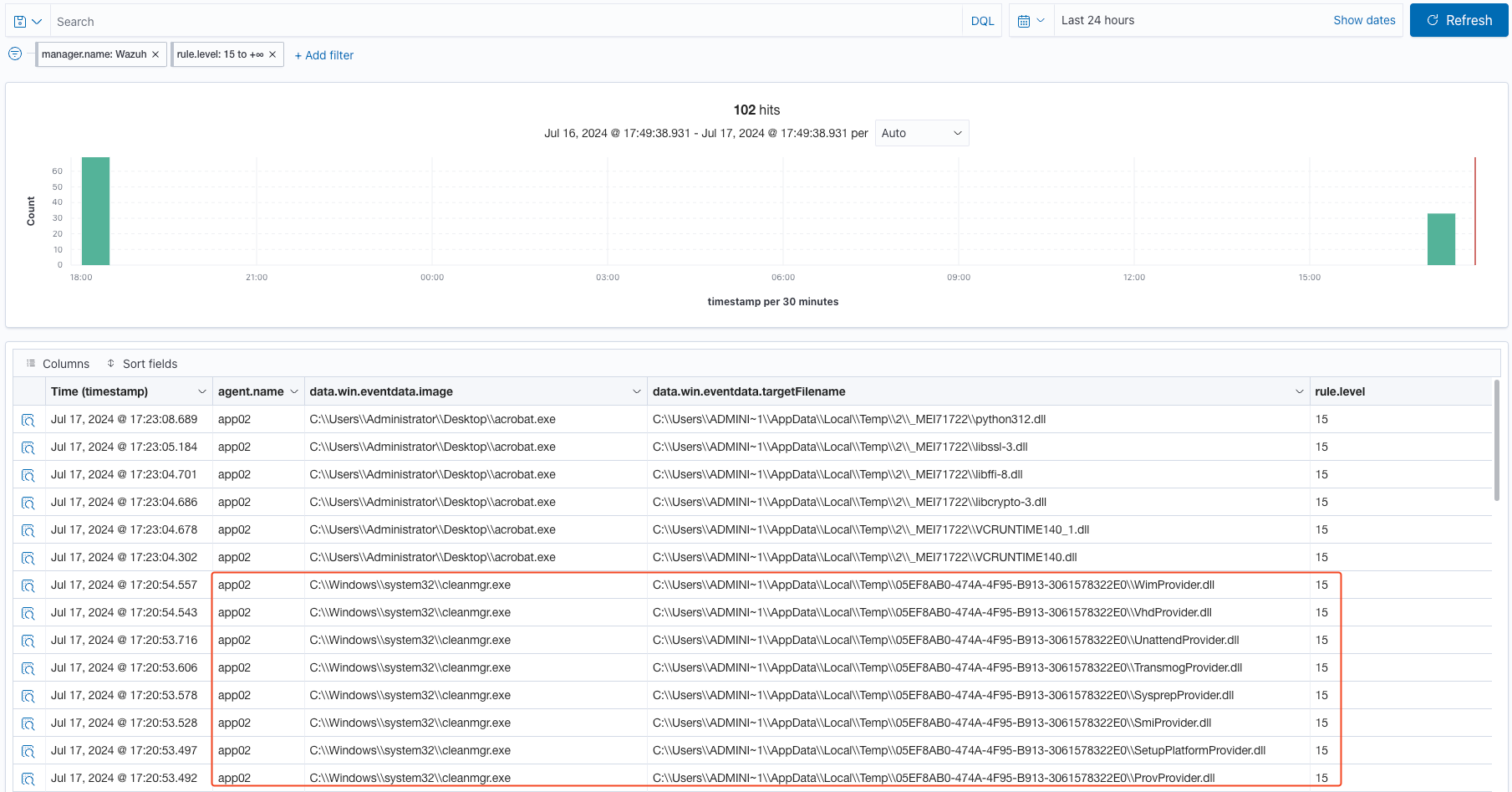The width and height of the screenshot is (1512, 792).
Task: Select the libffi-8.dll target filename cell
Action: pyautogui.click(x=979, y=474)
